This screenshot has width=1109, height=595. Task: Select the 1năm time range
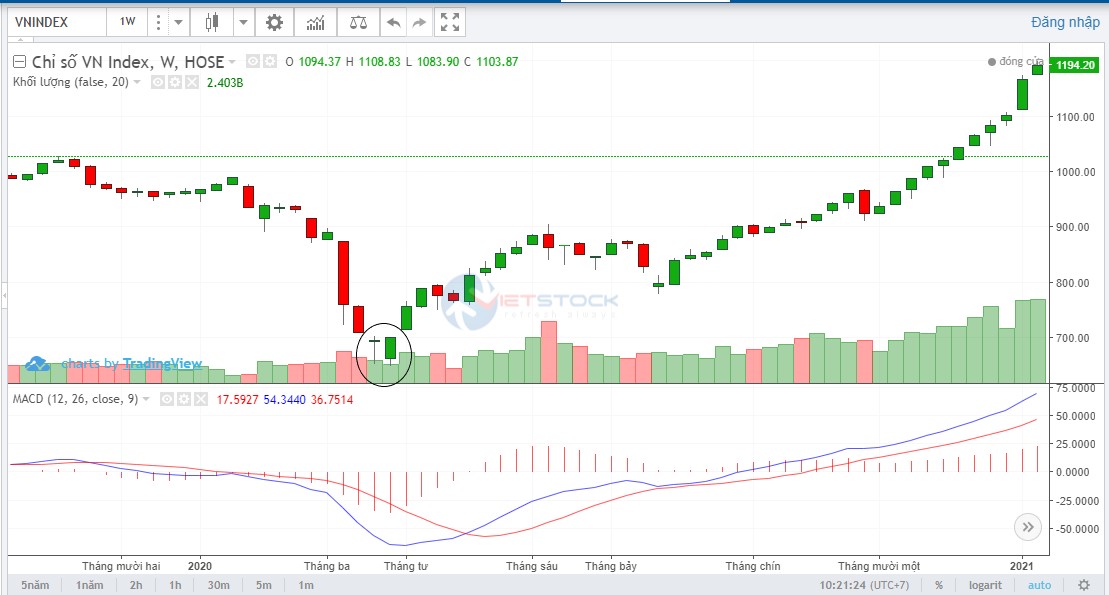tap(90, 585)
